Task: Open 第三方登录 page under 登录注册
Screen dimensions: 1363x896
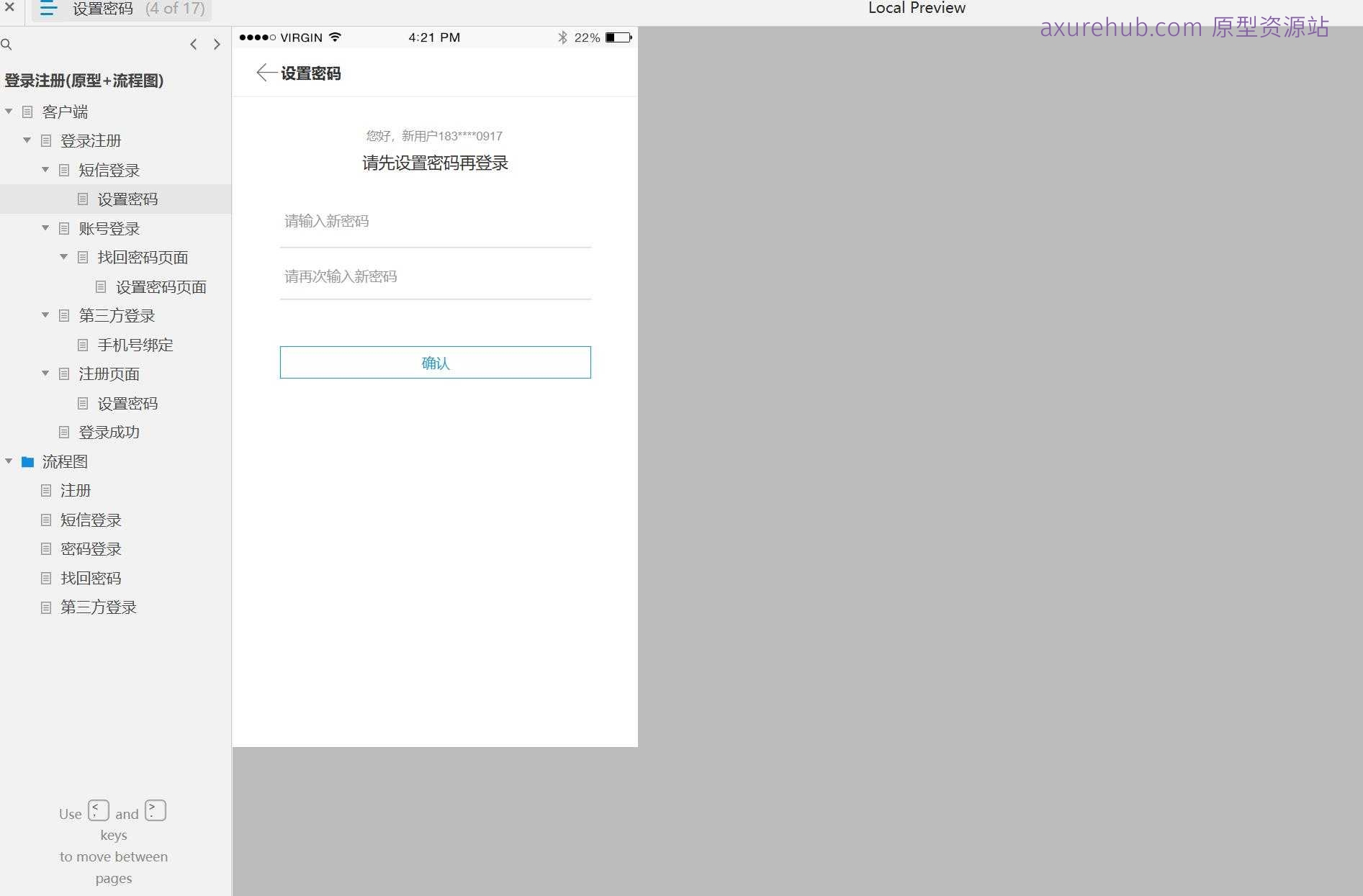Action: [117, 315]
